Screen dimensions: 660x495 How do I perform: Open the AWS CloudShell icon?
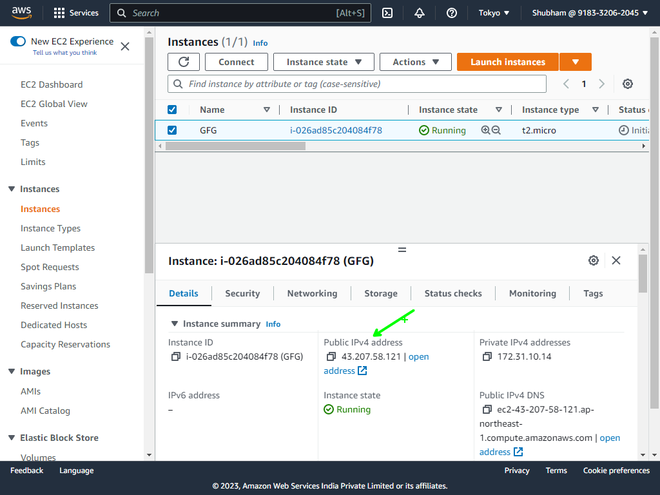pos(387,13)
